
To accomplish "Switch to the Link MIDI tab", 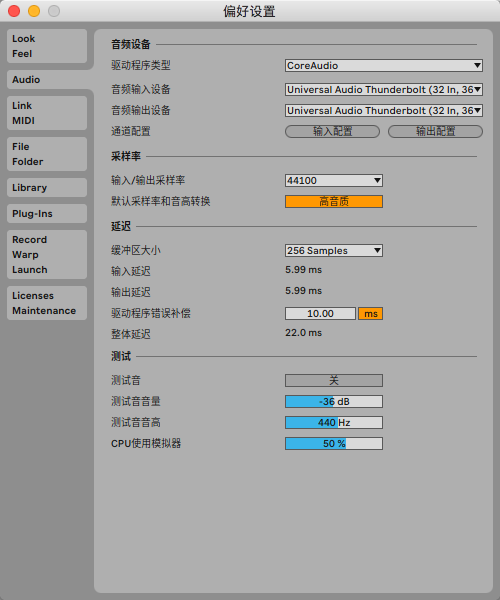I will 47,113.
